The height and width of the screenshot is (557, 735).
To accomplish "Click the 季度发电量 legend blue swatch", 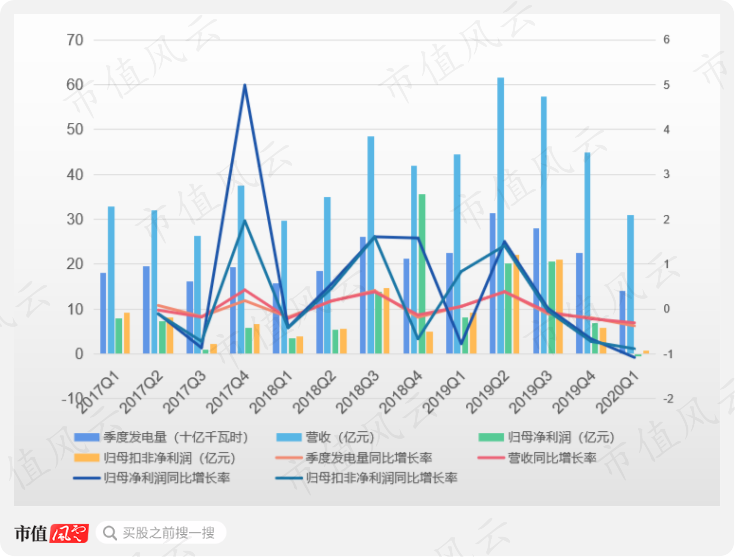I will (87, 437).
